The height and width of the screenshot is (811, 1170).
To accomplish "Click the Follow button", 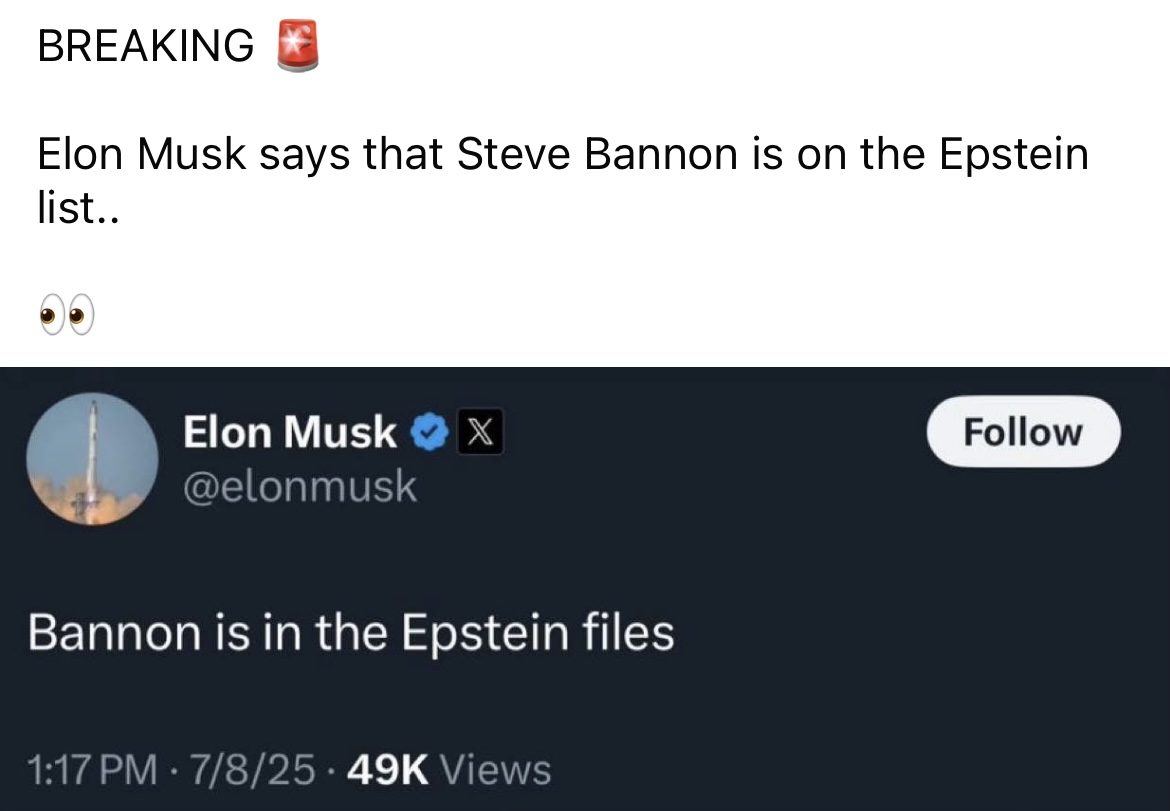I will coord(1023,432).
